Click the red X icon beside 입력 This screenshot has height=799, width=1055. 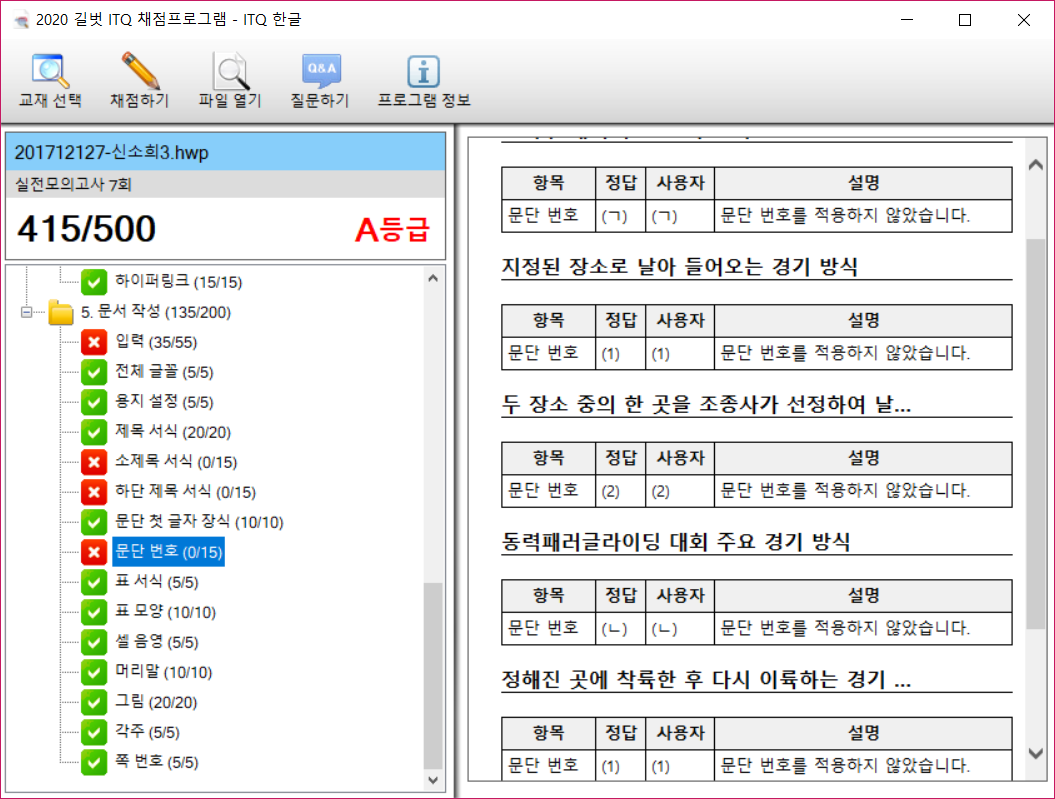coord(94,343)
